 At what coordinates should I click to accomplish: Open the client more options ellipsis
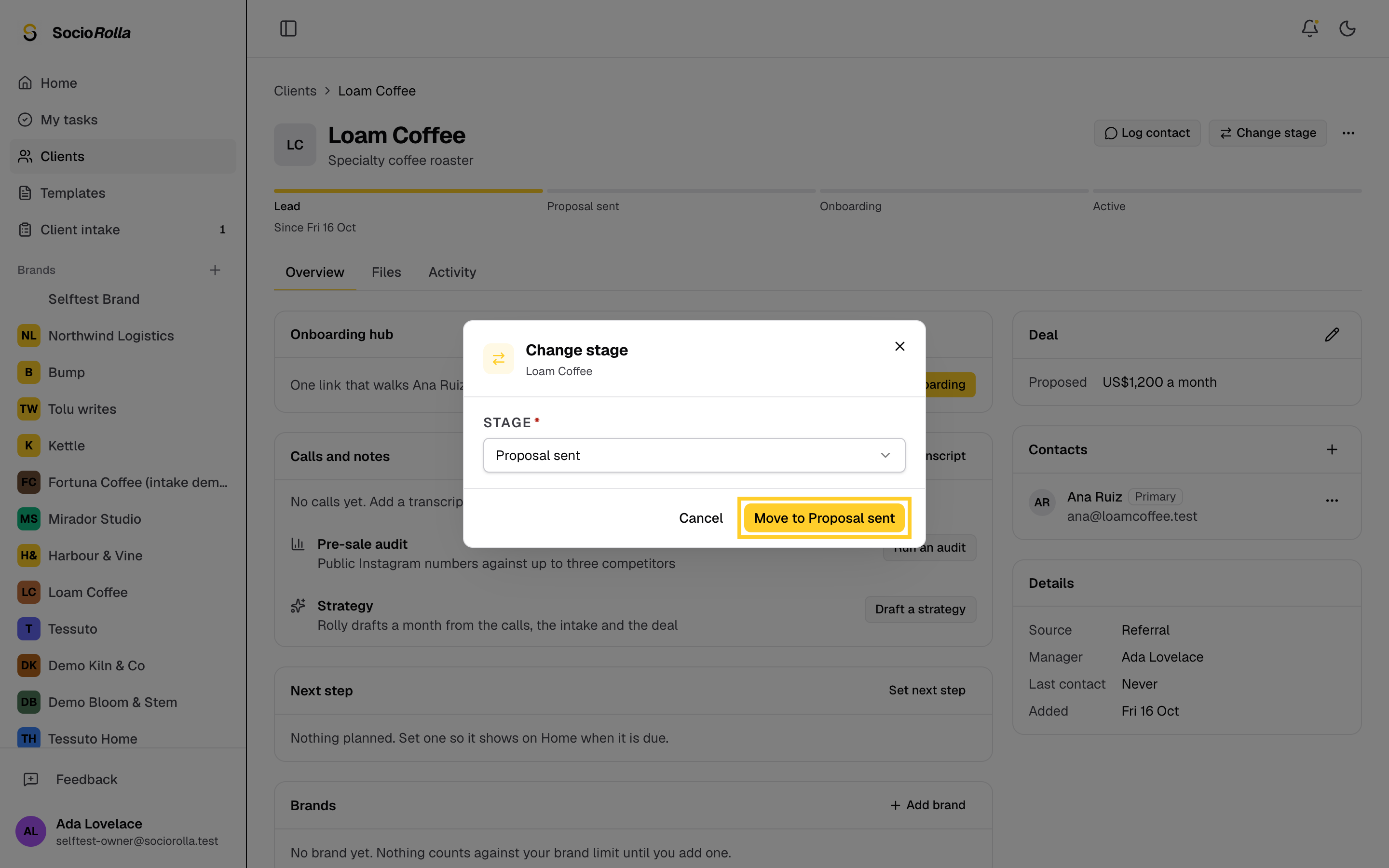[x=1348, y=133]
